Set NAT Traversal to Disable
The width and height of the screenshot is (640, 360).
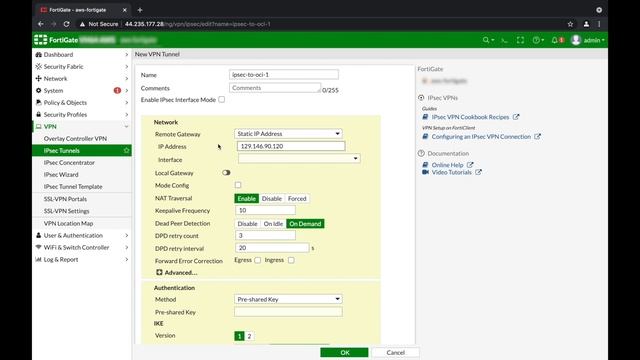point(272,198)
